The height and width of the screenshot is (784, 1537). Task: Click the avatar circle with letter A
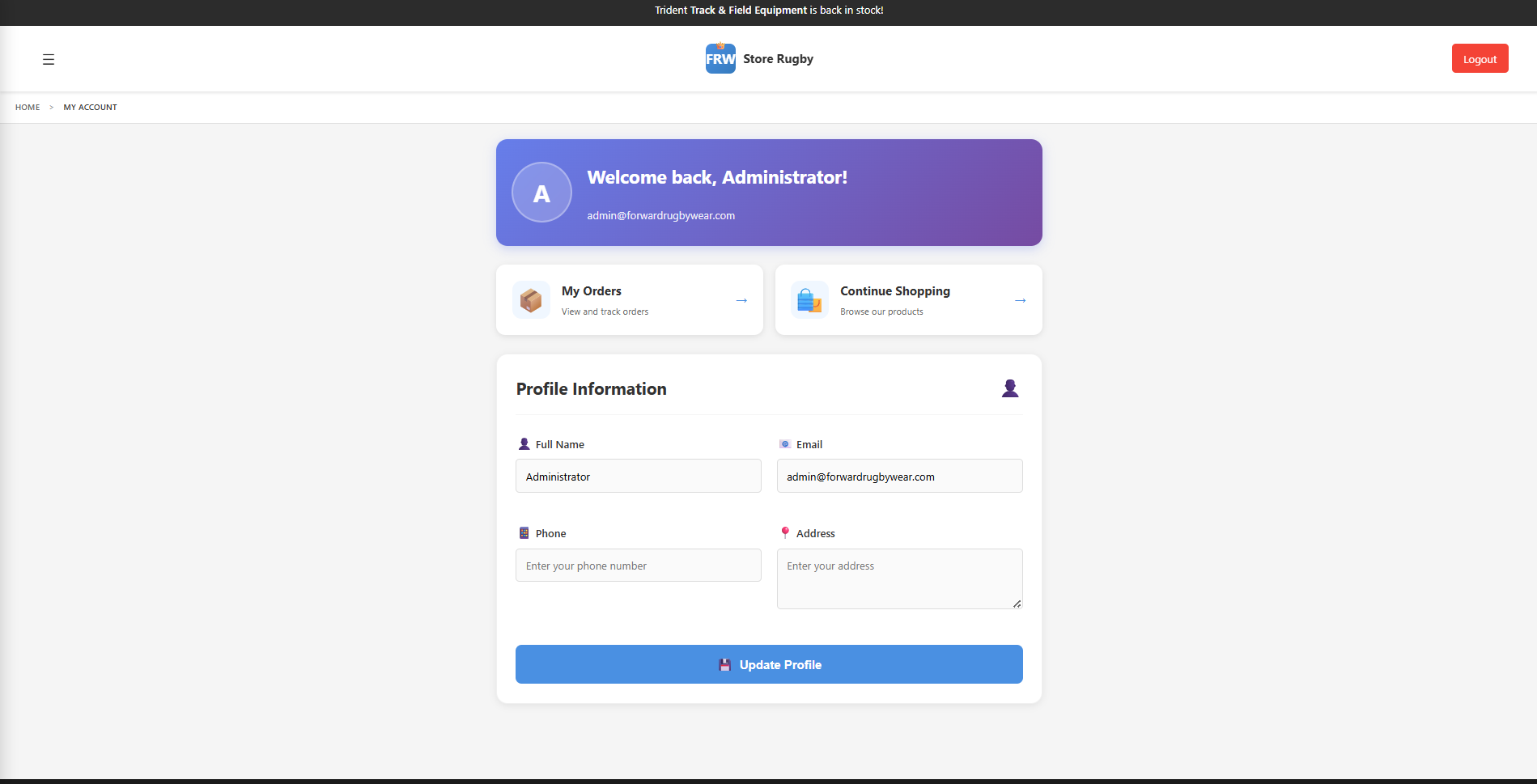tap(541, 193)
